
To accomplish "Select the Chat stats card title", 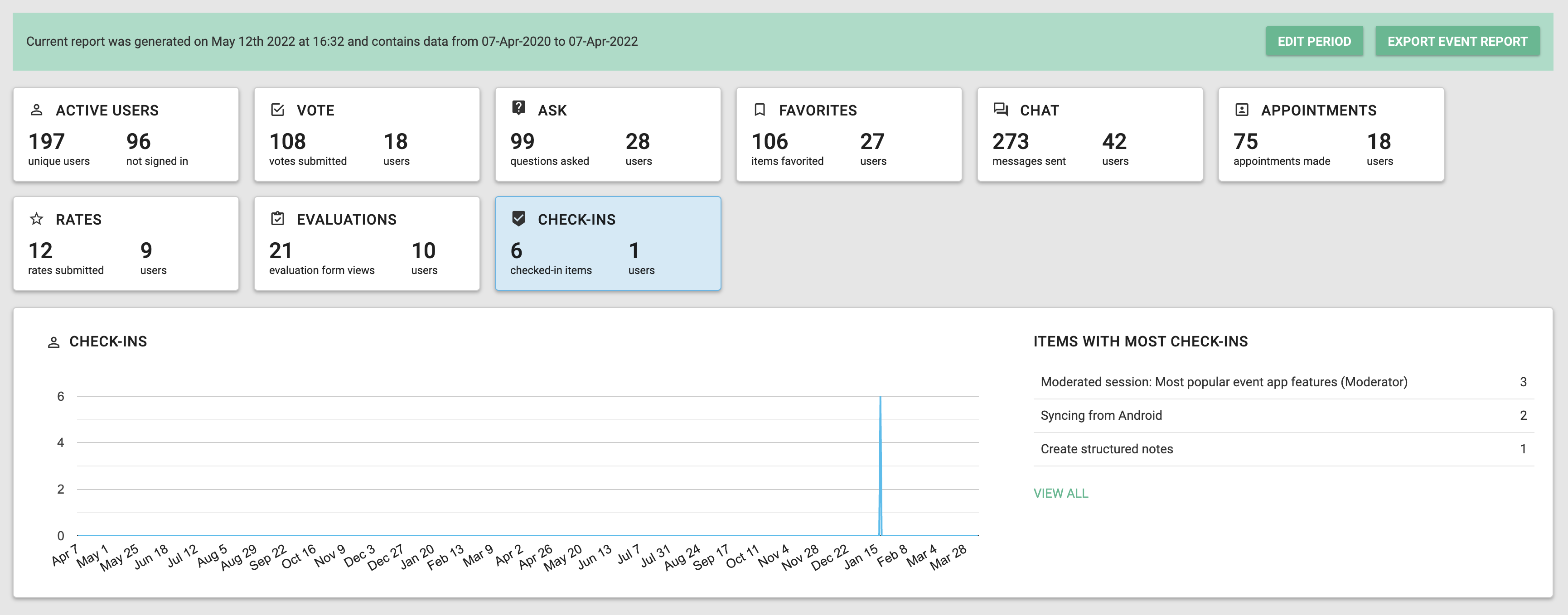I will [1040, 110].
